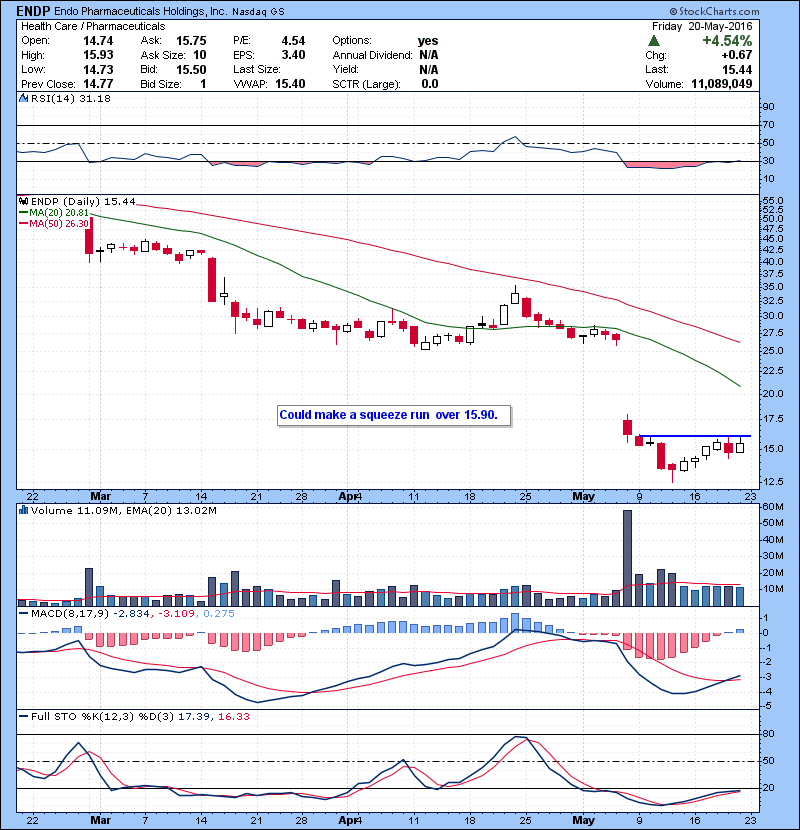Click the VWAP value 15.40
Image resolution: width=800 pixels, height=830 pixels.
click(290, 84)
